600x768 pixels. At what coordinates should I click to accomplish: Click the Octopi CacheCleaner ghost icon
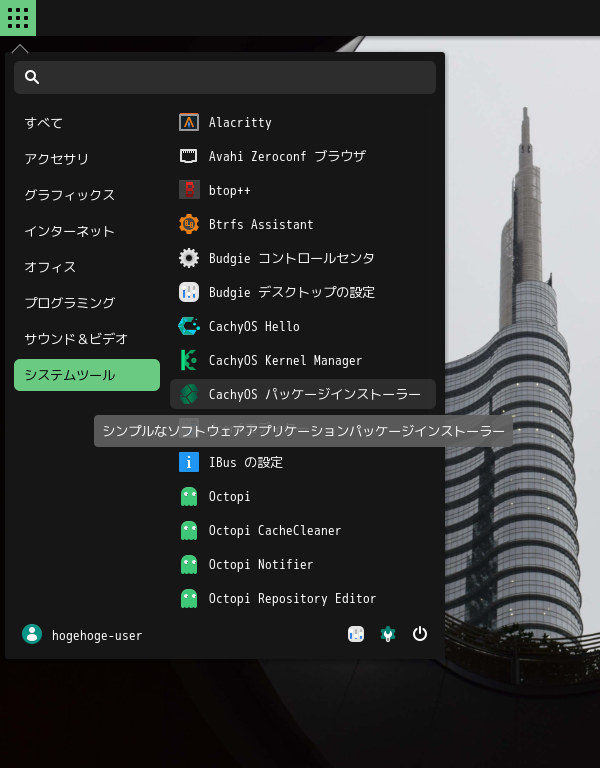[x=189, y=530]
